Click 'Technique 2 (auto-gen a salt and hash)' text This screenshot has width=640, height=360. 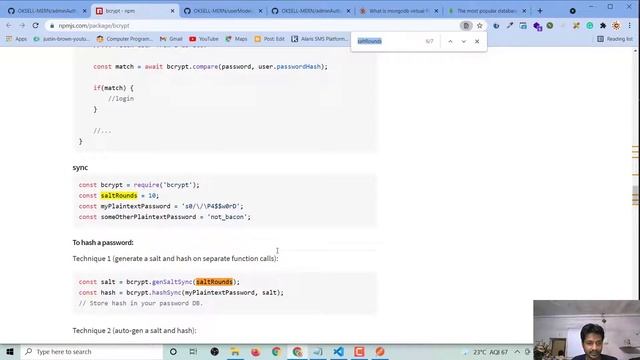point(134,330)
